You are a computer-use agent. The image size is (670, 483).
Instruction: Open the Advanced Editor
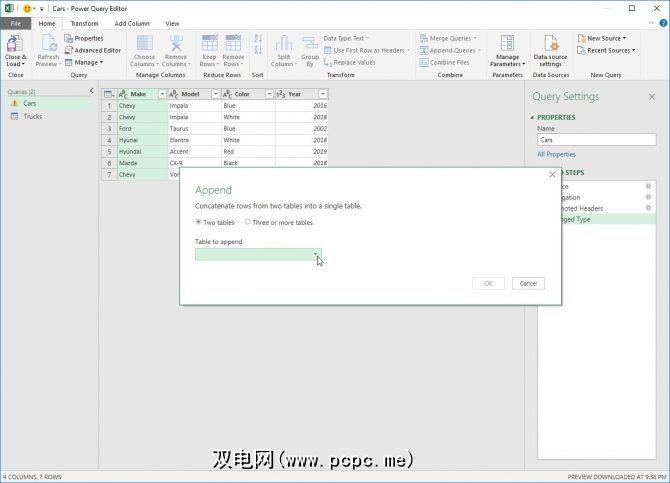(x=93, y=50)
